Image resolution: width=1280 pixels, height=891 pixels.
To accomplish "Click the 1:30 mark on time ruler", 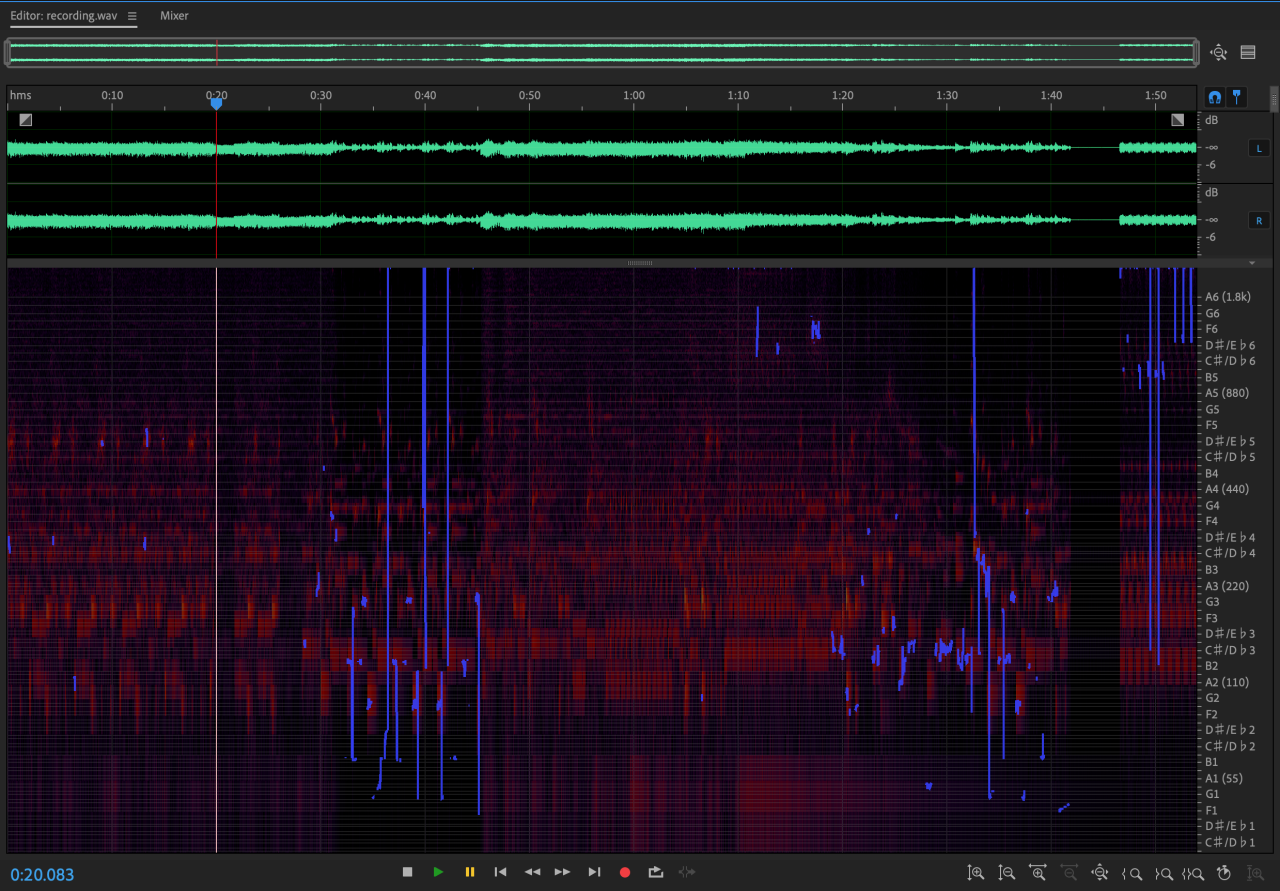I will (x=947, y=95).
